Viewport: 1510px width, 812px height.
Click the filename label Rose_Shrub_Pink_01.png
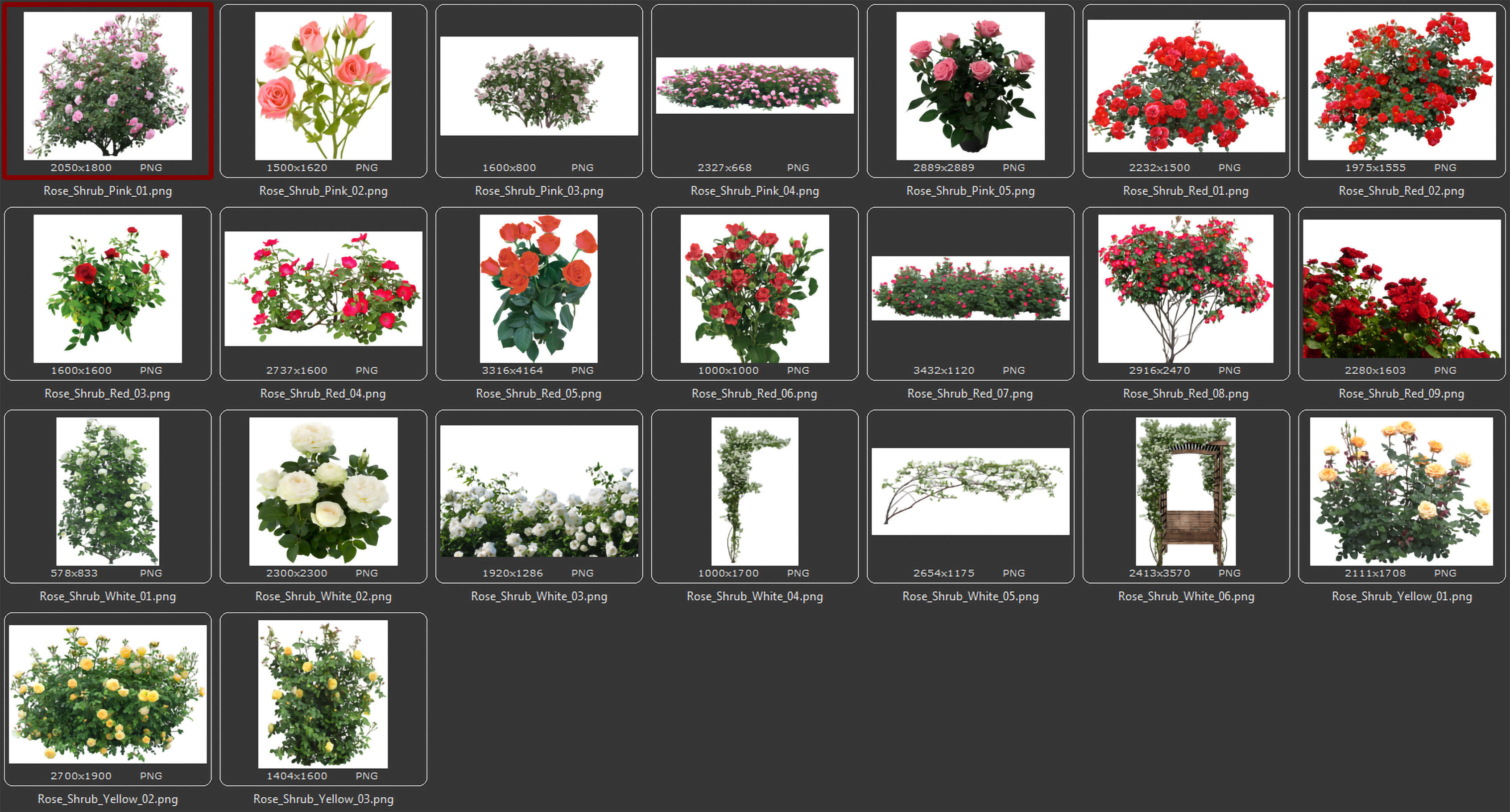108,191
